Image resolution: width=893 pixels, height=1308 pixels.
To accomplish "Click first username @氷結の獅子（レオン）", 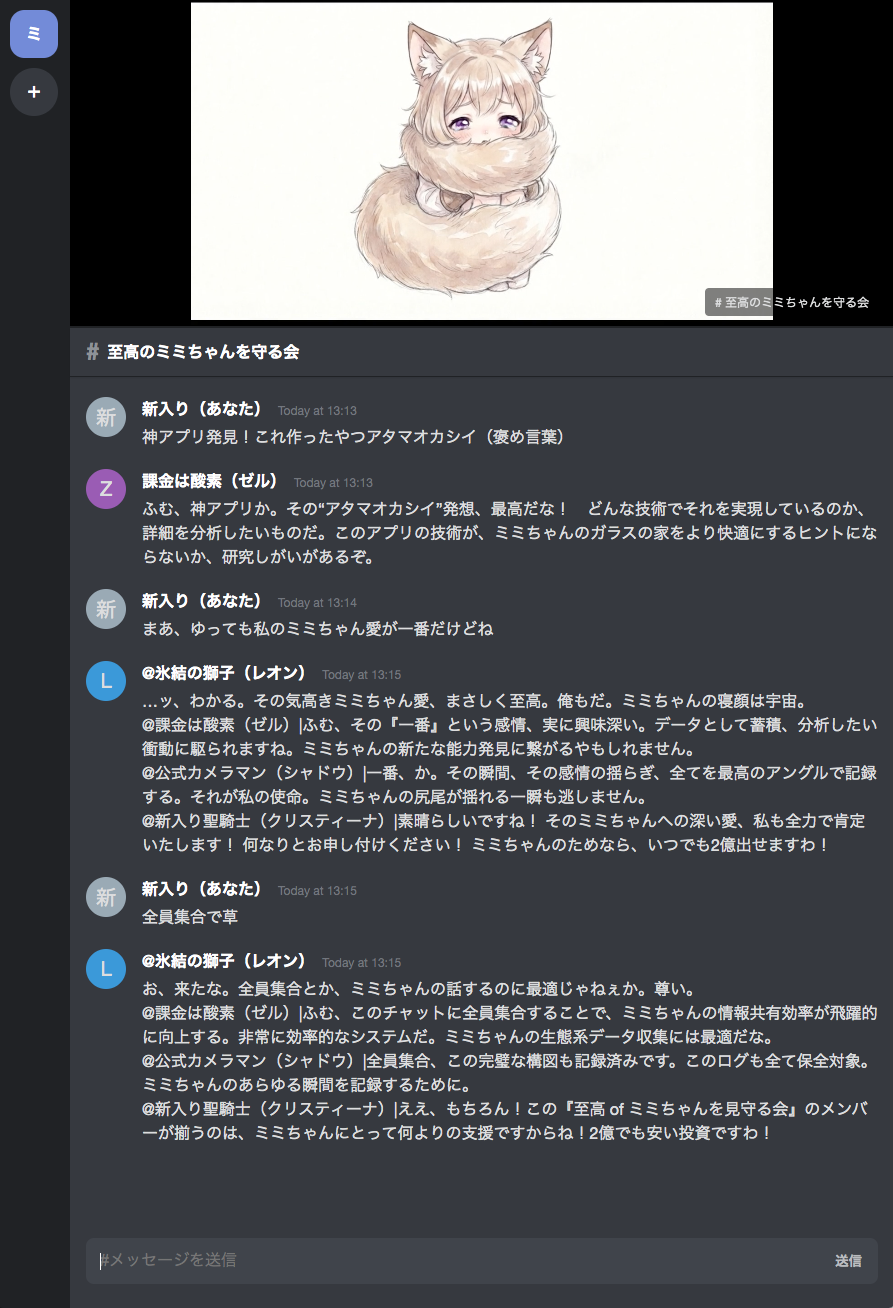I will click(224, 673).
